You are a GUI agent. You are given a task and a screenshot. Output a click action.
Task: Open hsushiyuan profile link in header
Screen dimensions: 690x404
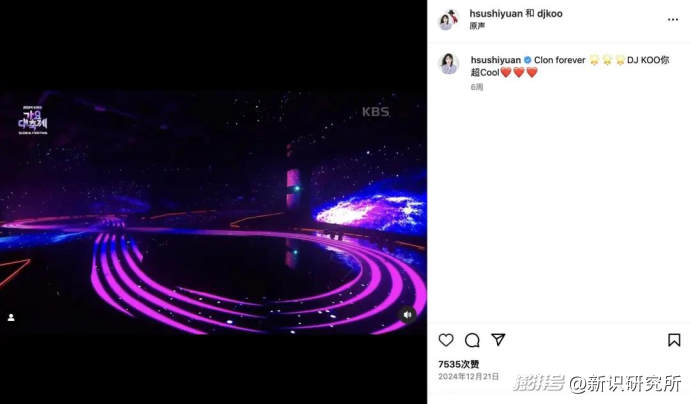point(495,14)
